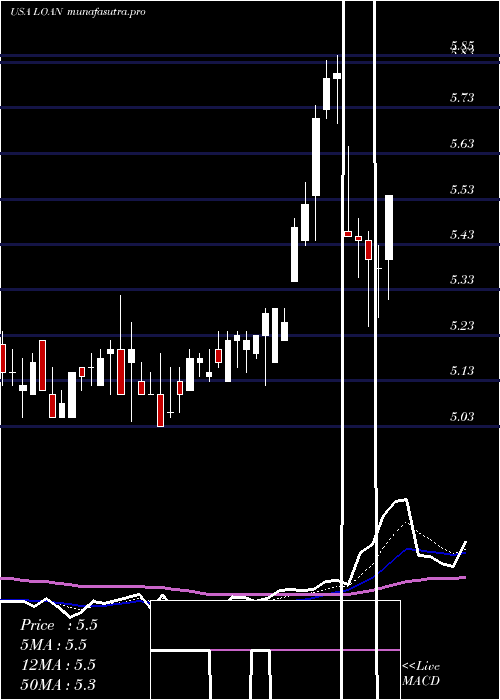Click the 5.53 price axis label

pos(462,189)
